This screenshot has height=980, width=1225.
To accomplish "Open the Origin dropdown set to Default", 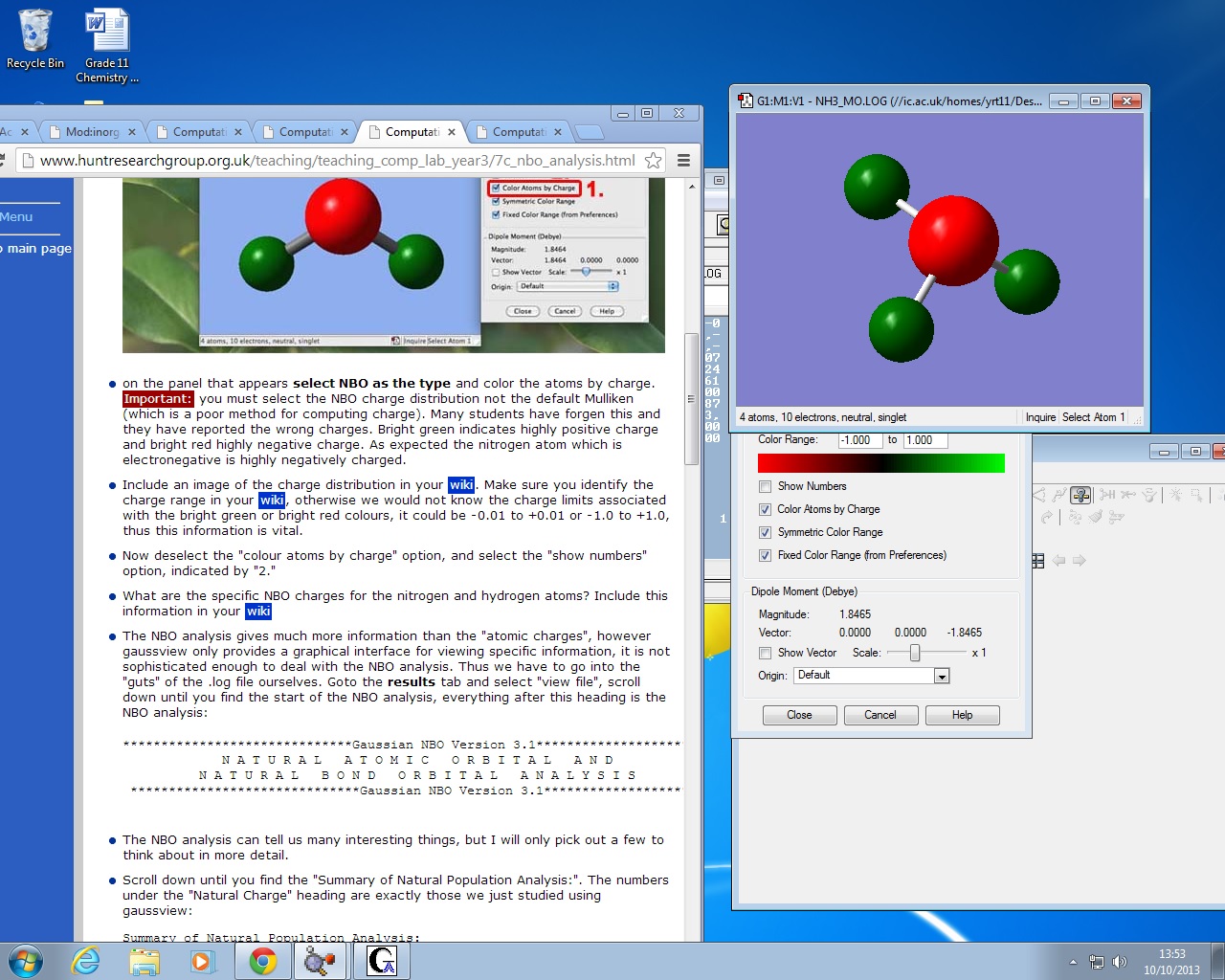I will tap(871, 676).
